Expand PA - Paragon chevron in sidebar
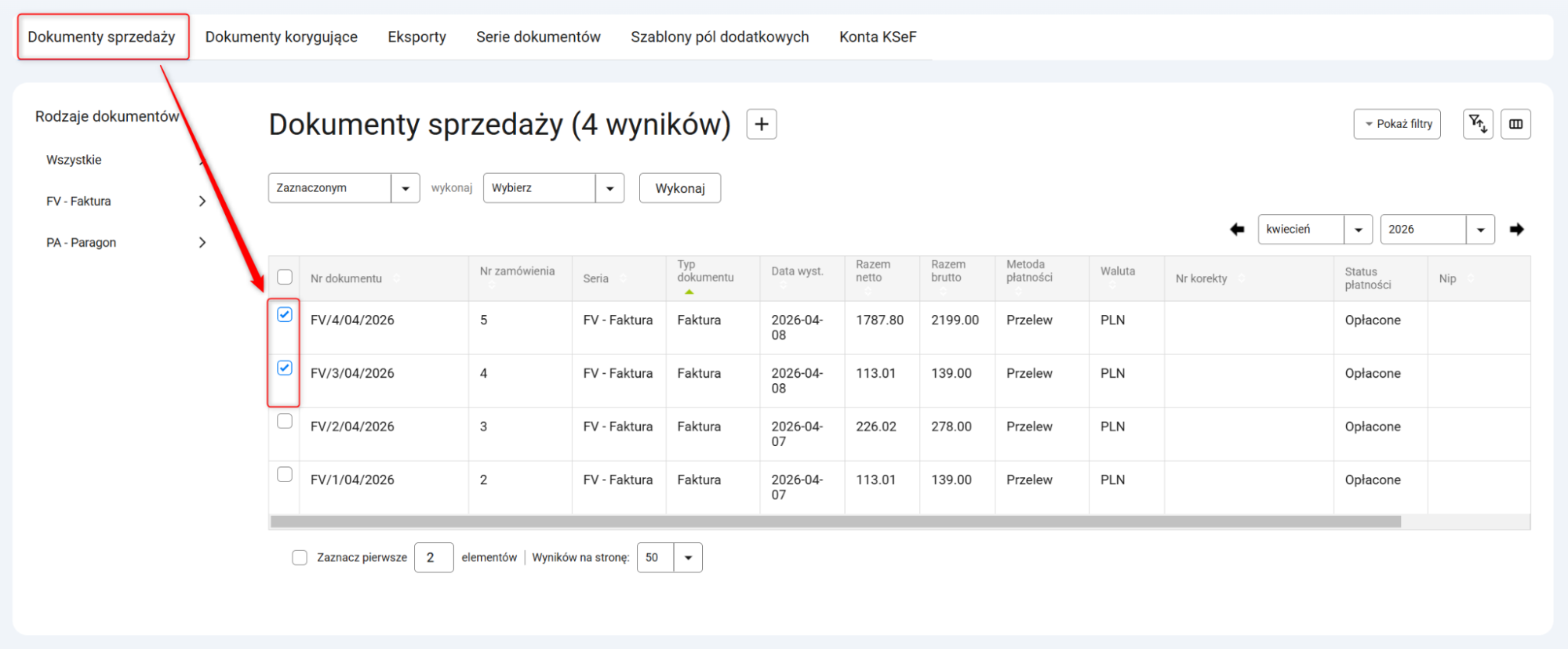Image resolution: width=1568 pixels, height=649 pixels. point(202,243)
